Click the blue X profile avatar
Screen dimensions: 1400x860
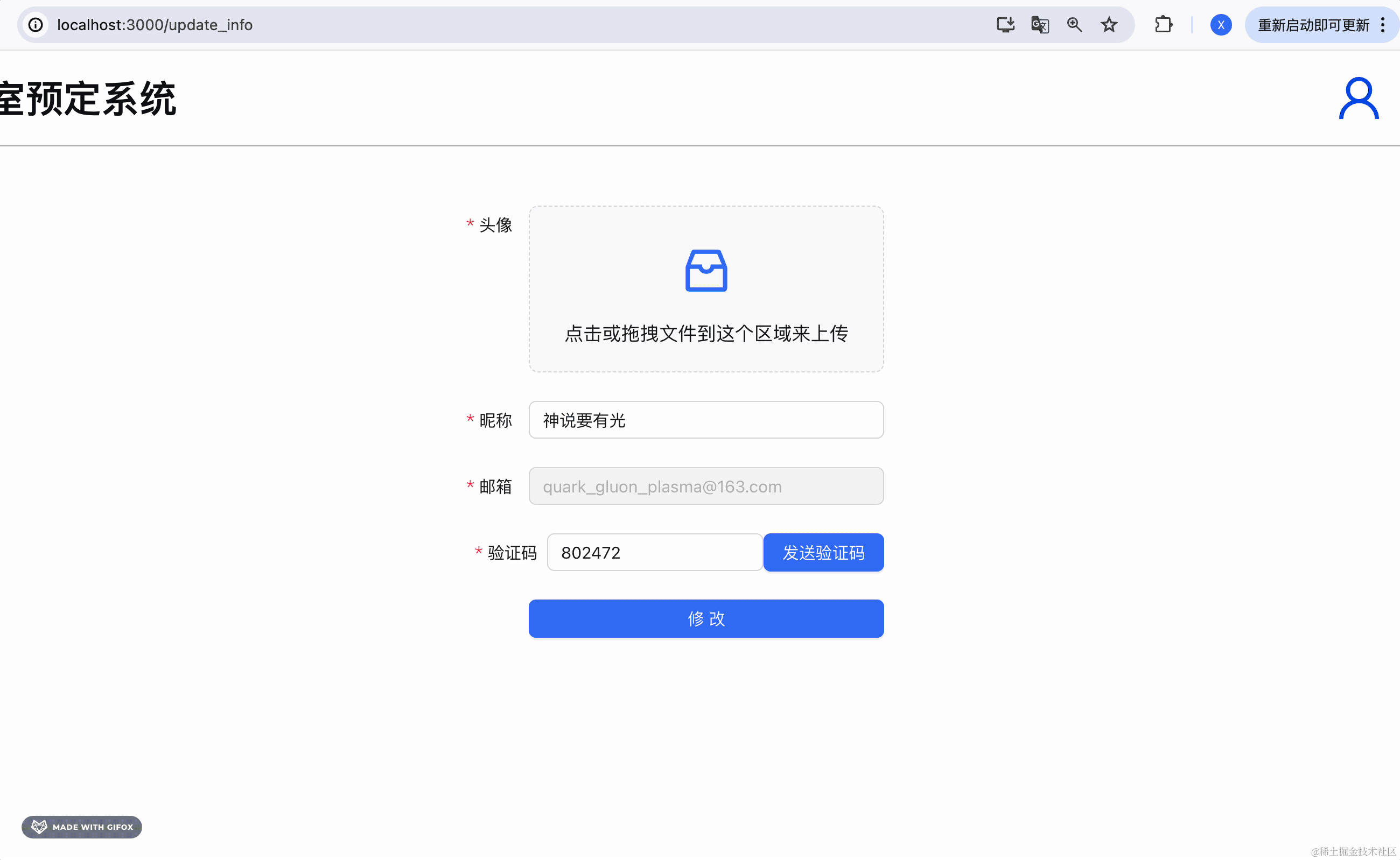[1221, 25]
